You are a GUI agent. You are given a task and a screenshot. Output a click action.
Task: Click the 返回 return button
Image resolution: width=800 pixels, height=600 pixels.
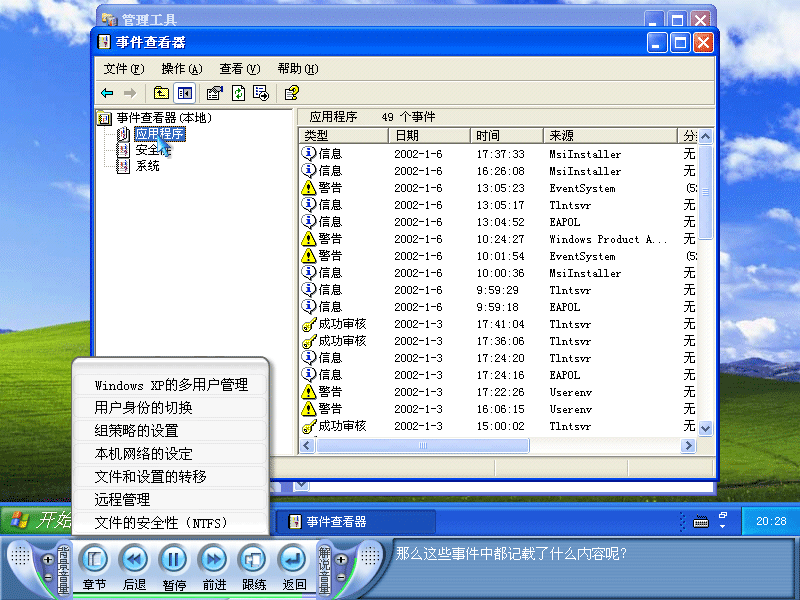coord(293,560)
